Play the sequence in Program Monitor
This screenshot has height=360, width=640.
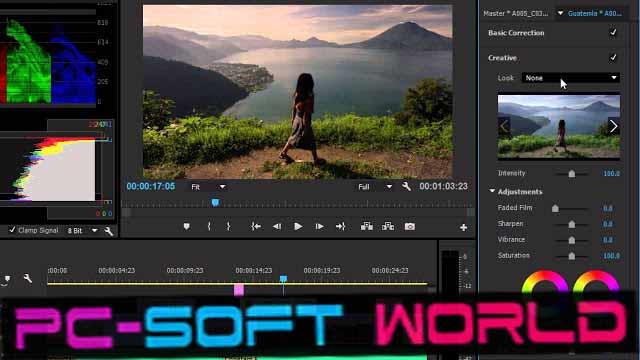pos(298,226)
